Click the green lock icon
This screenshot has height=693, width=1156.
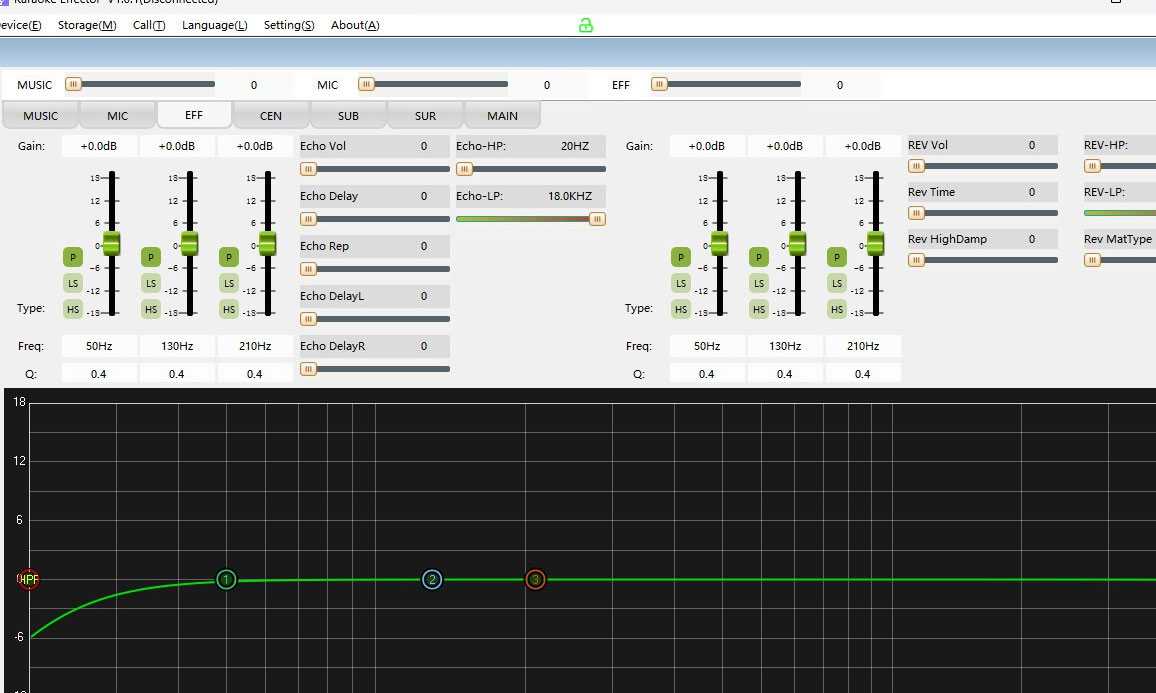point(586,25)
